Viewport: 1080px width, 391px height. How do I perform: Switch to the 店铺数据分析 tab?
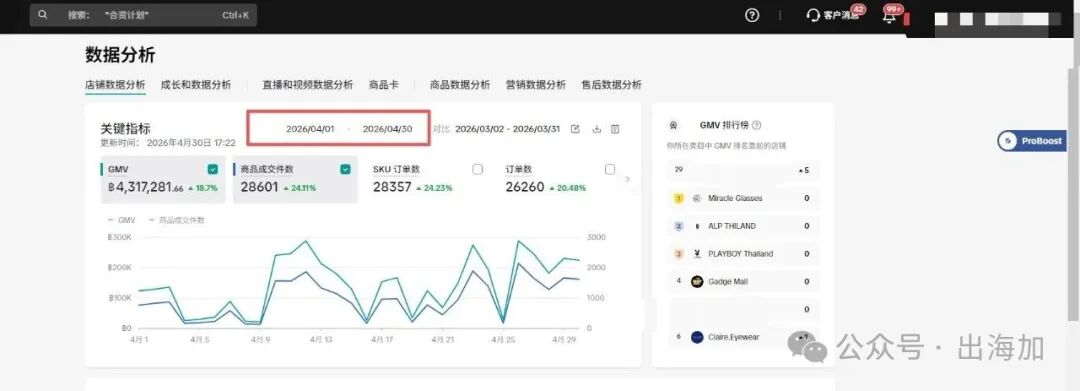(115, 85)
